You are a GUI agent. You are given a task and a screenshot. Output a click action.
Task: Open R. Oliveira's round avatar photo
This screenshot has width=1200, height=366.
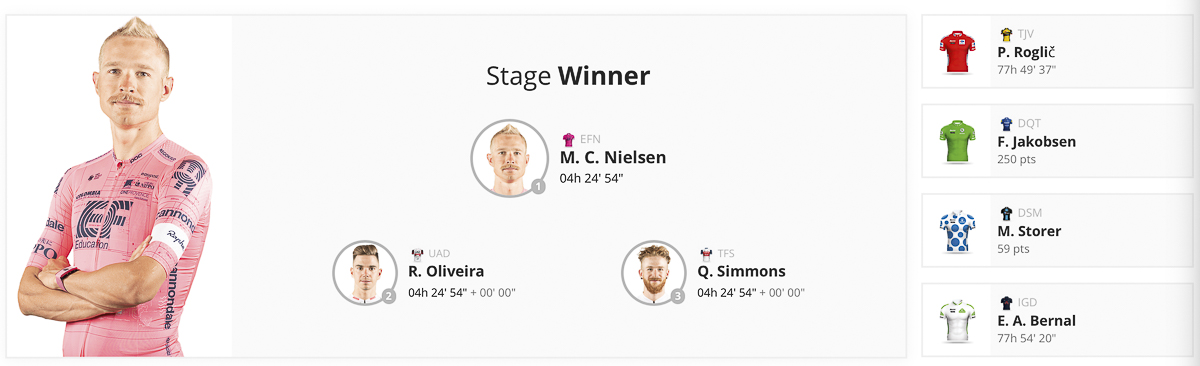pyautogui.click(x=365, y=271)
